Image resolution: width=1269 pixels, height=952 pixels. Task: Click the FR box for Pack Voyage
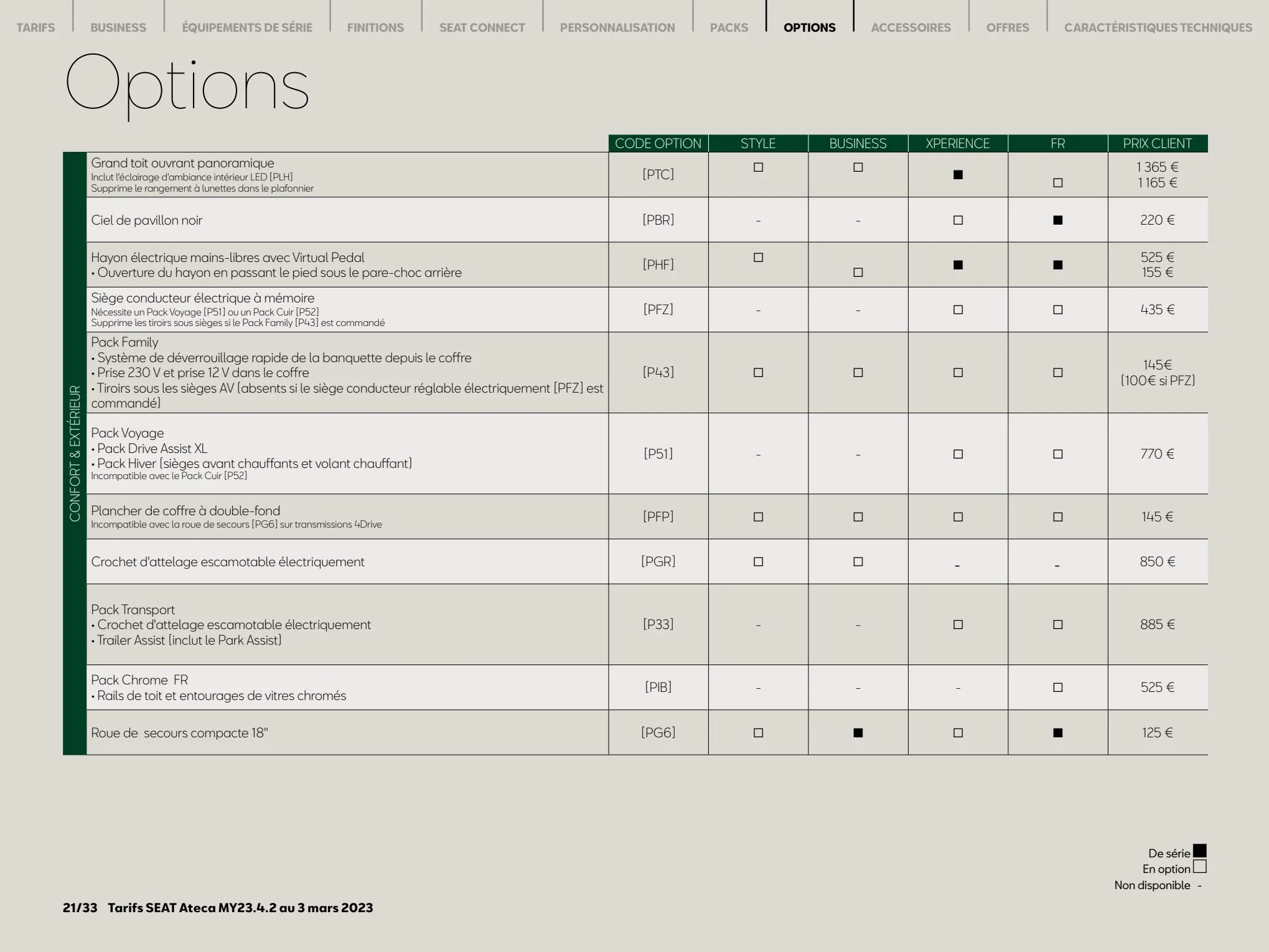point(1058,454)
